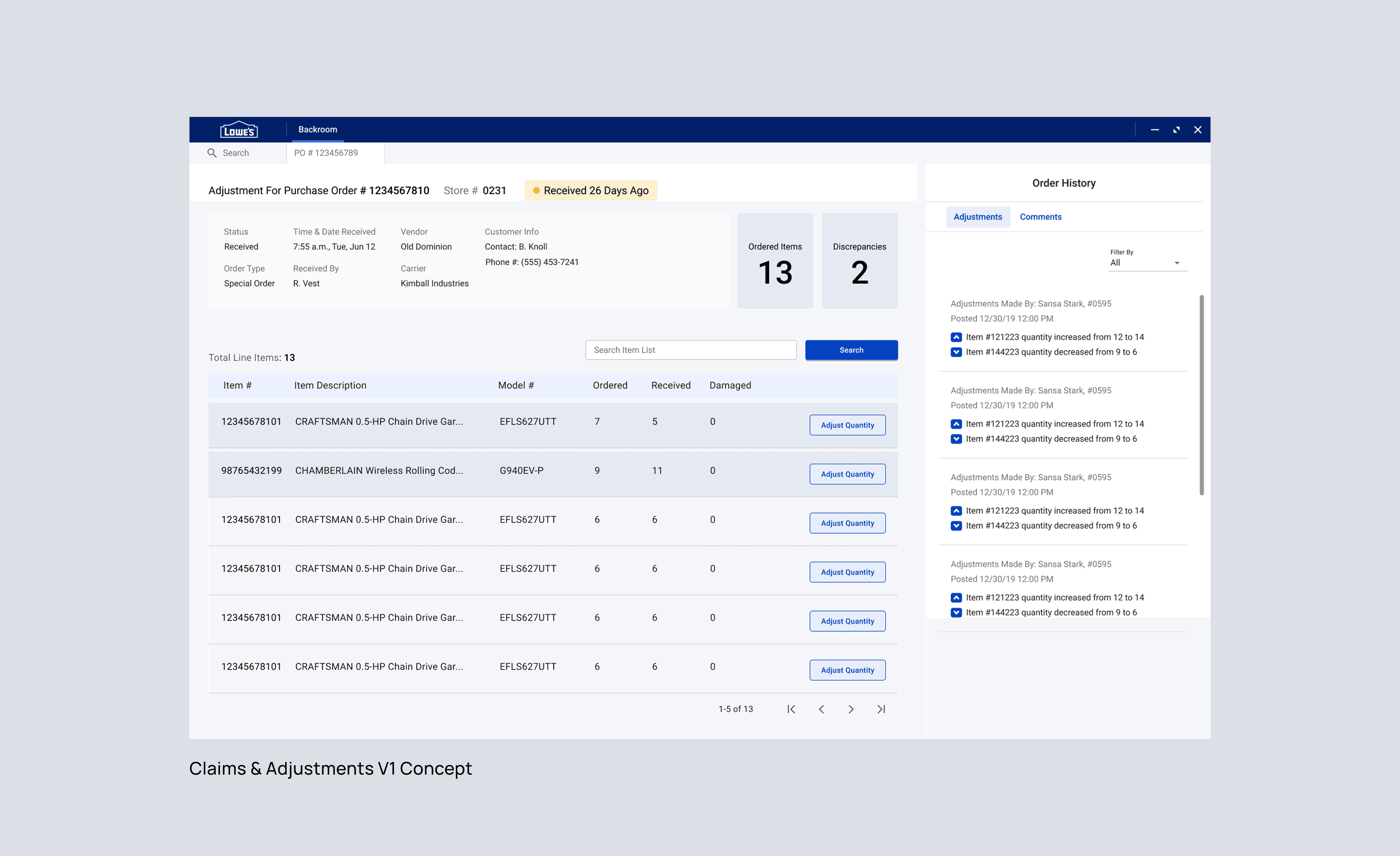Go to previous page of items

(x=821, y=709)
